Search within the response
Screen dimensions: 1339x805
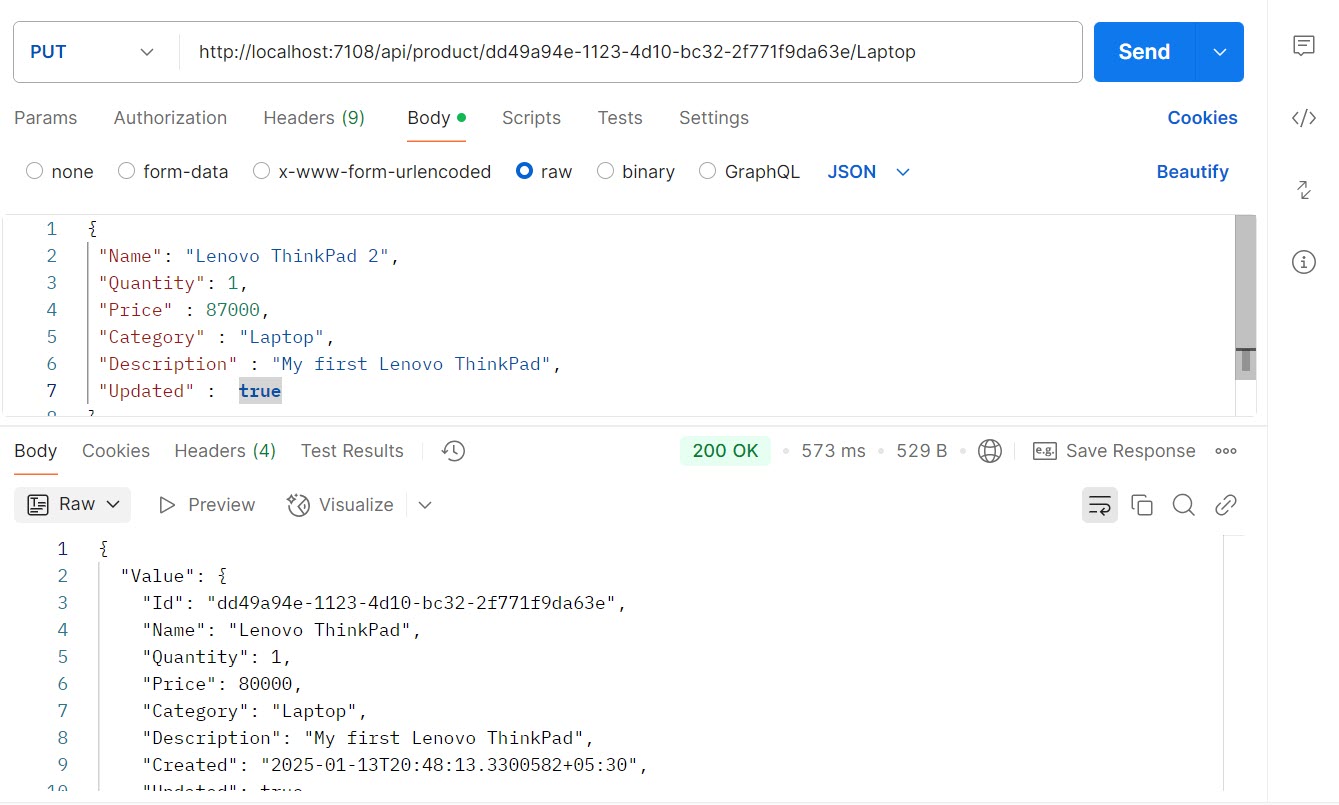point(1184,505)
